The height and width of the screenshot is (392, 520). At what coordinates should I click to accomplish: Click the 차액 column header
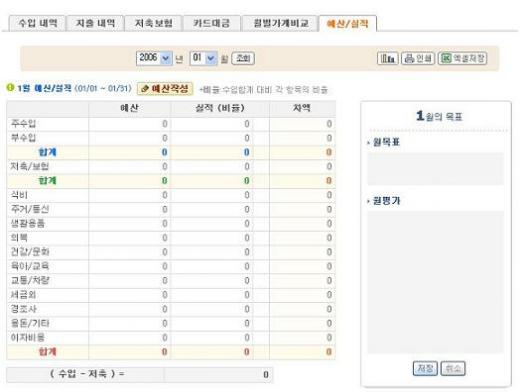(x=302, y=108)
